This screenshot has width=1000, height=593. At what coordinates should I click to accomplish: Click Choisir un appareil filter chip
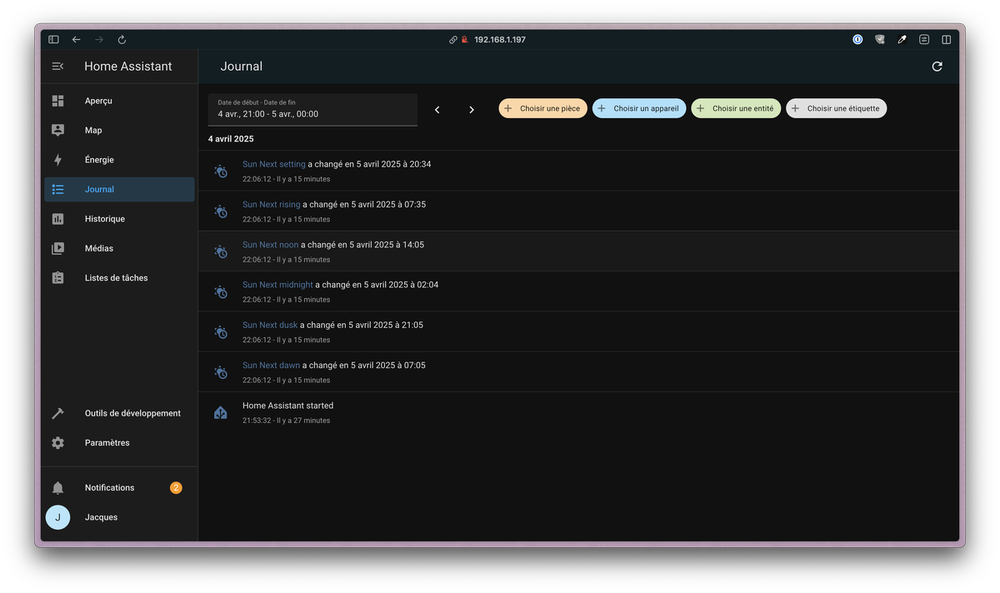(x=639, y=108)
